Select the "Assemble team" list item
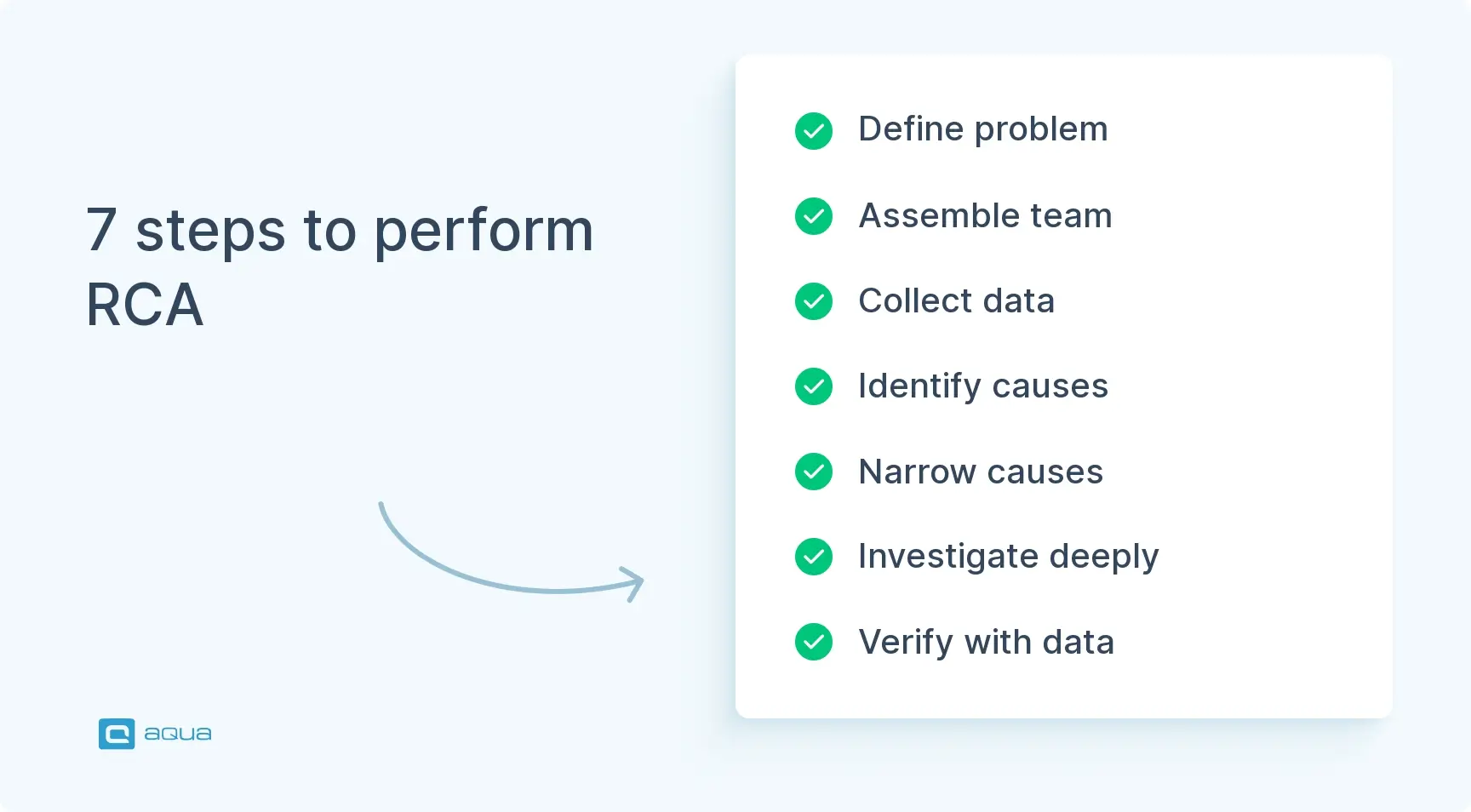The width and height of the screenshot is (1471, 812). tap(985, 216)
